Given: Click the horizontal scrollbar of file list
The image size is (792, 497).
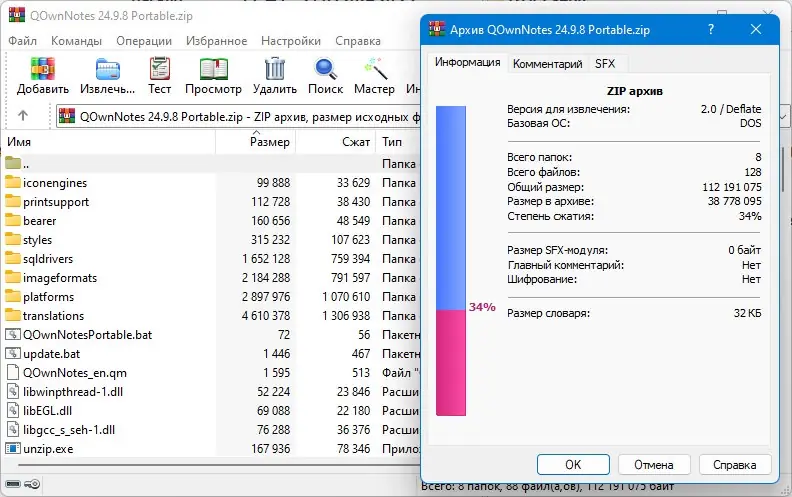Looking at the screenshot, I should coord(219,465).
